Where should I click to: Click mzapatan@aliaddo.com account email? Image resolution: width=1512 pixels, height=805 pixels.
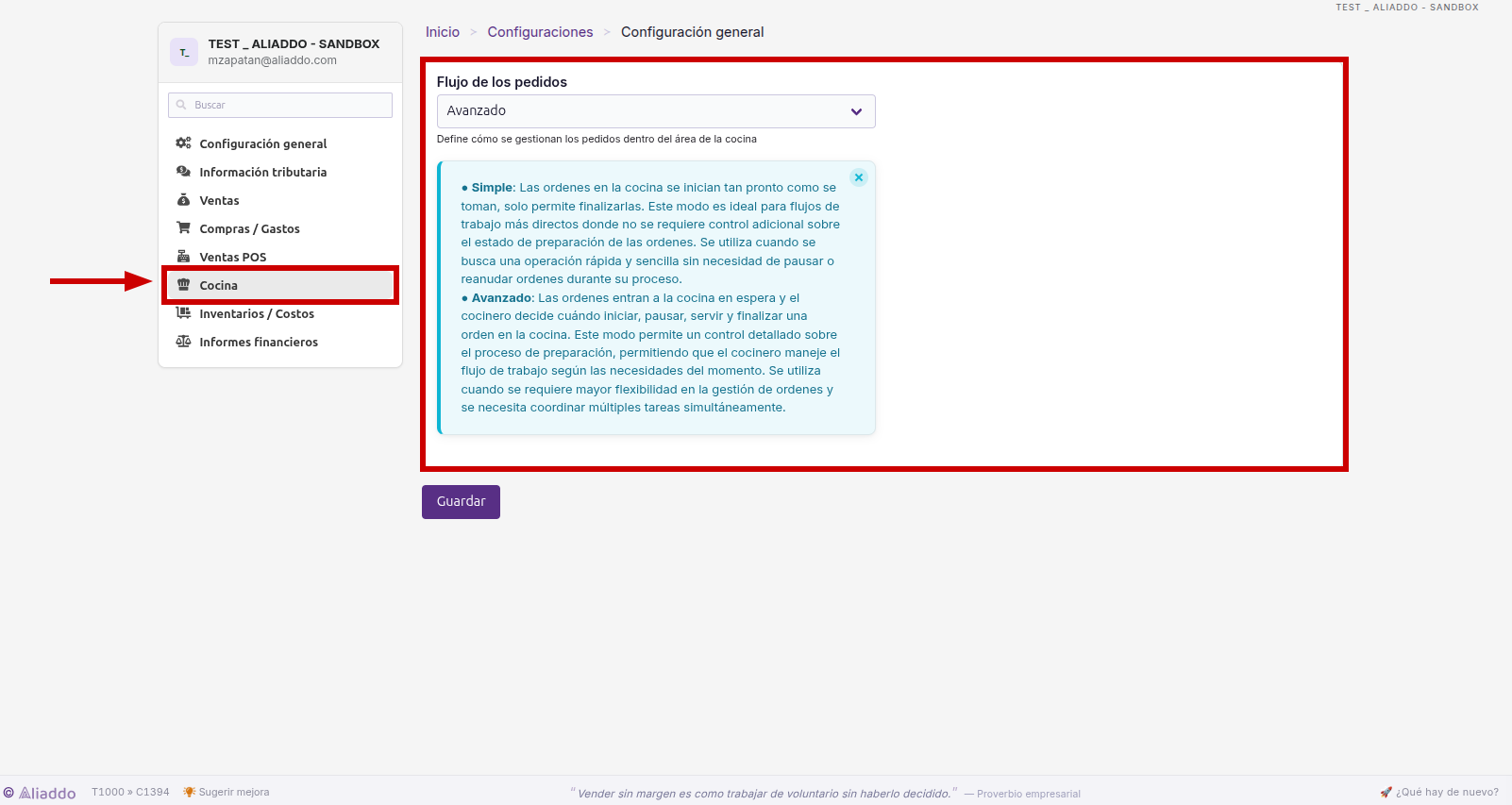[x=272, y=60]
